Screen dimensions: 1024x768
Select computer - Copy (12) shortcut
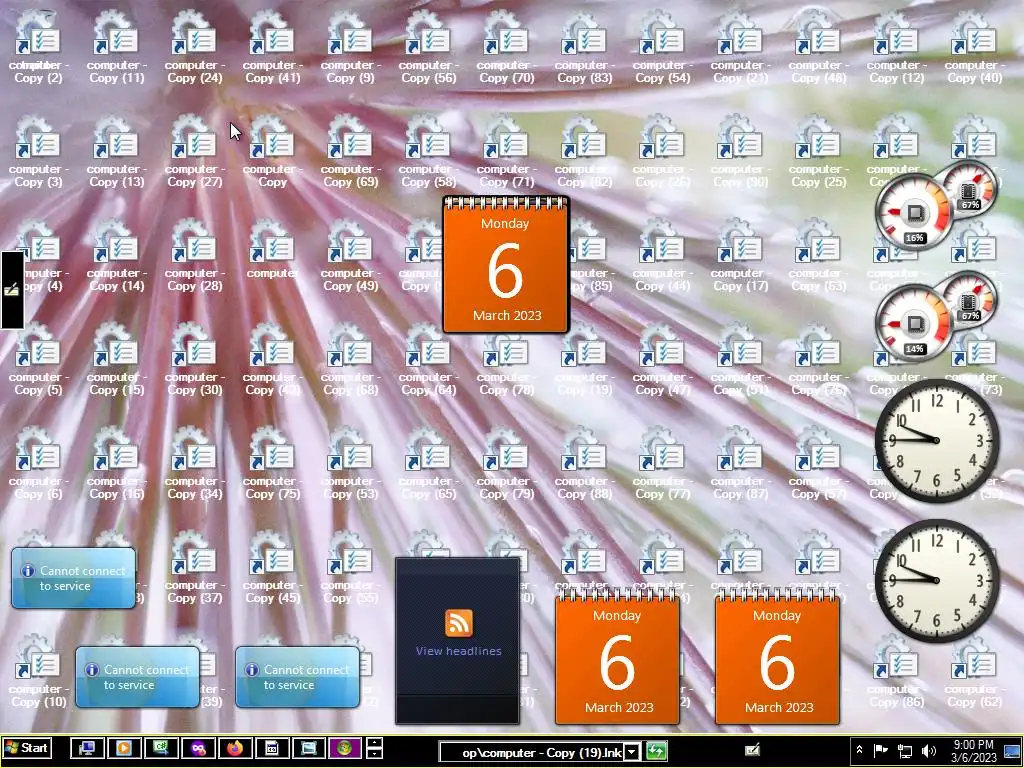point(896,48)
